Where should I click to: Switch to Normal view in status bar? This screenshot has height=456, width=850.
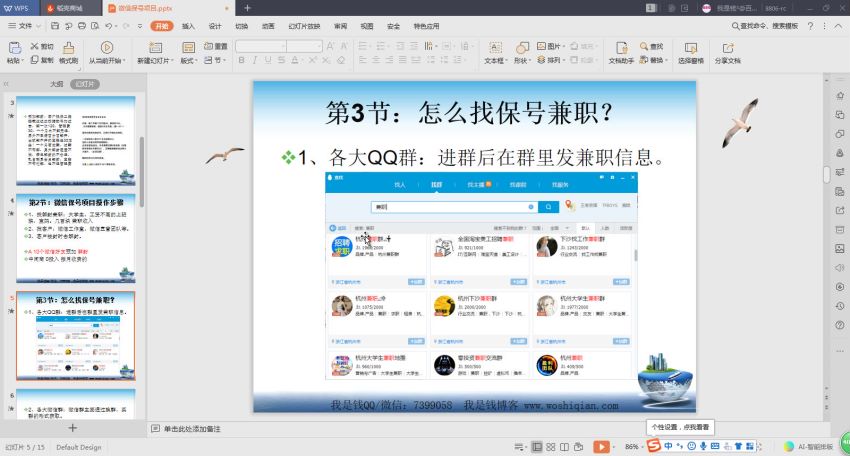537,447
